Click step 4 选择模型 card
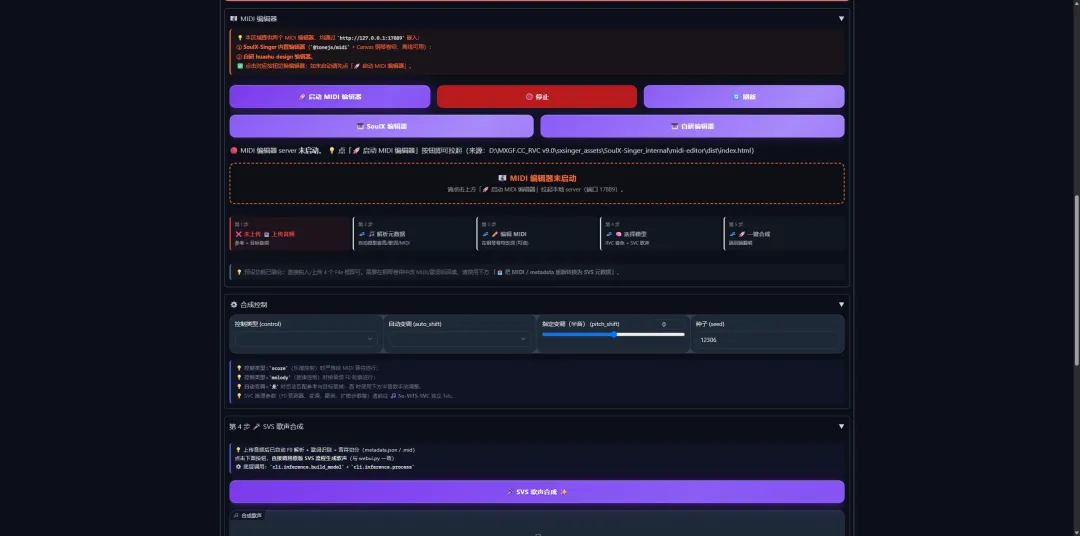The height and width of the screenshot is (536, 1080). coord(661,234)
